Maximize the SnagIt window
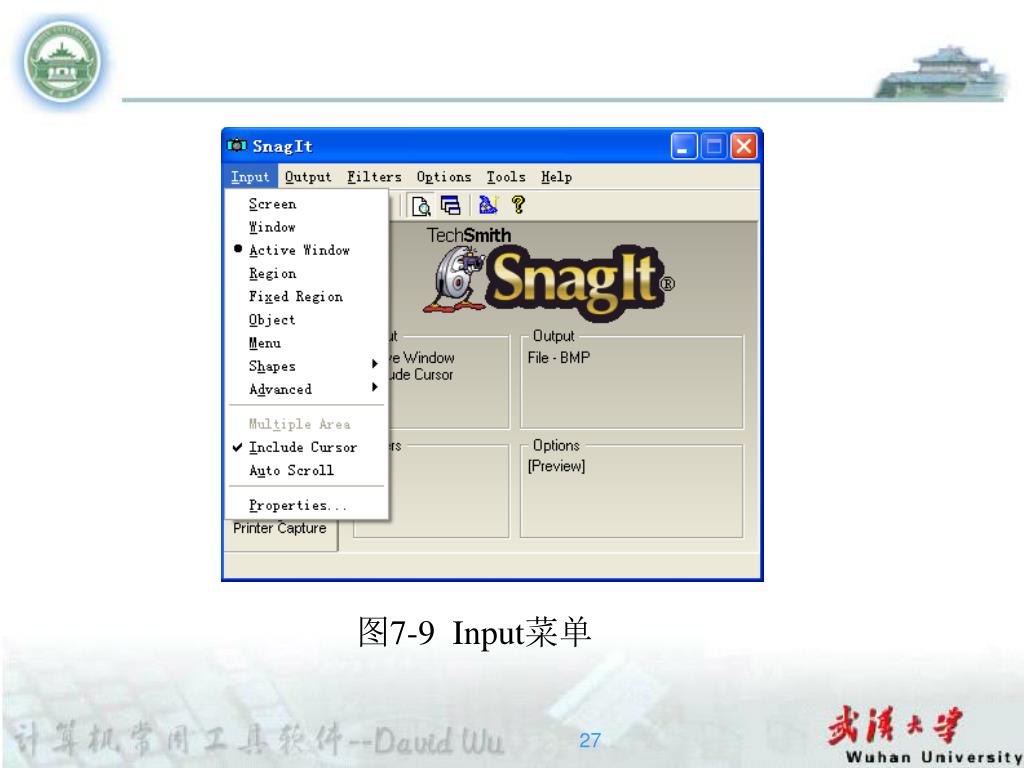1024x768 pixels. [x=714, y=146]
